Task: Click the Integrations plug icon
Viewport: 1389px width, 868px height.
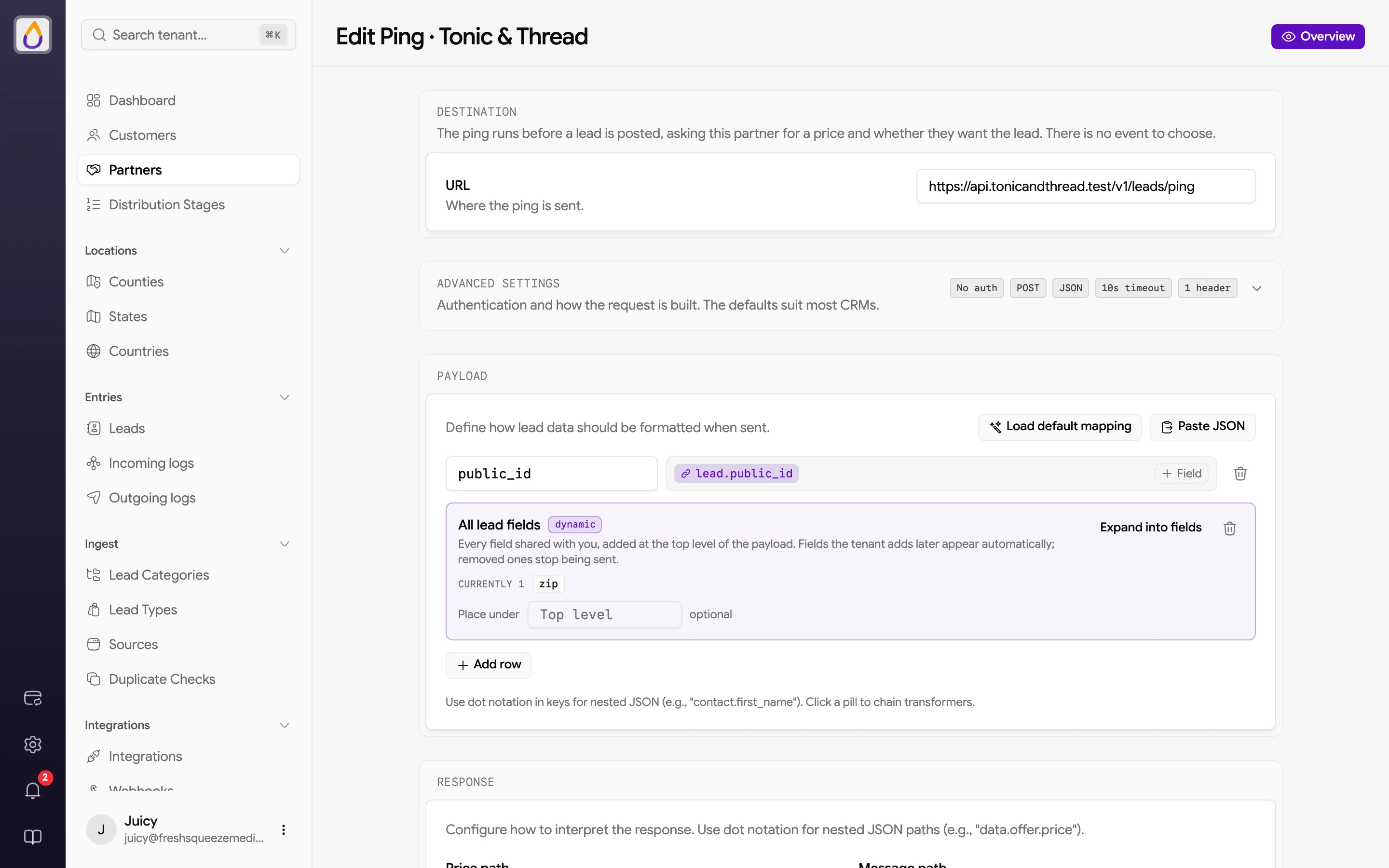Action: pos(94,756)
